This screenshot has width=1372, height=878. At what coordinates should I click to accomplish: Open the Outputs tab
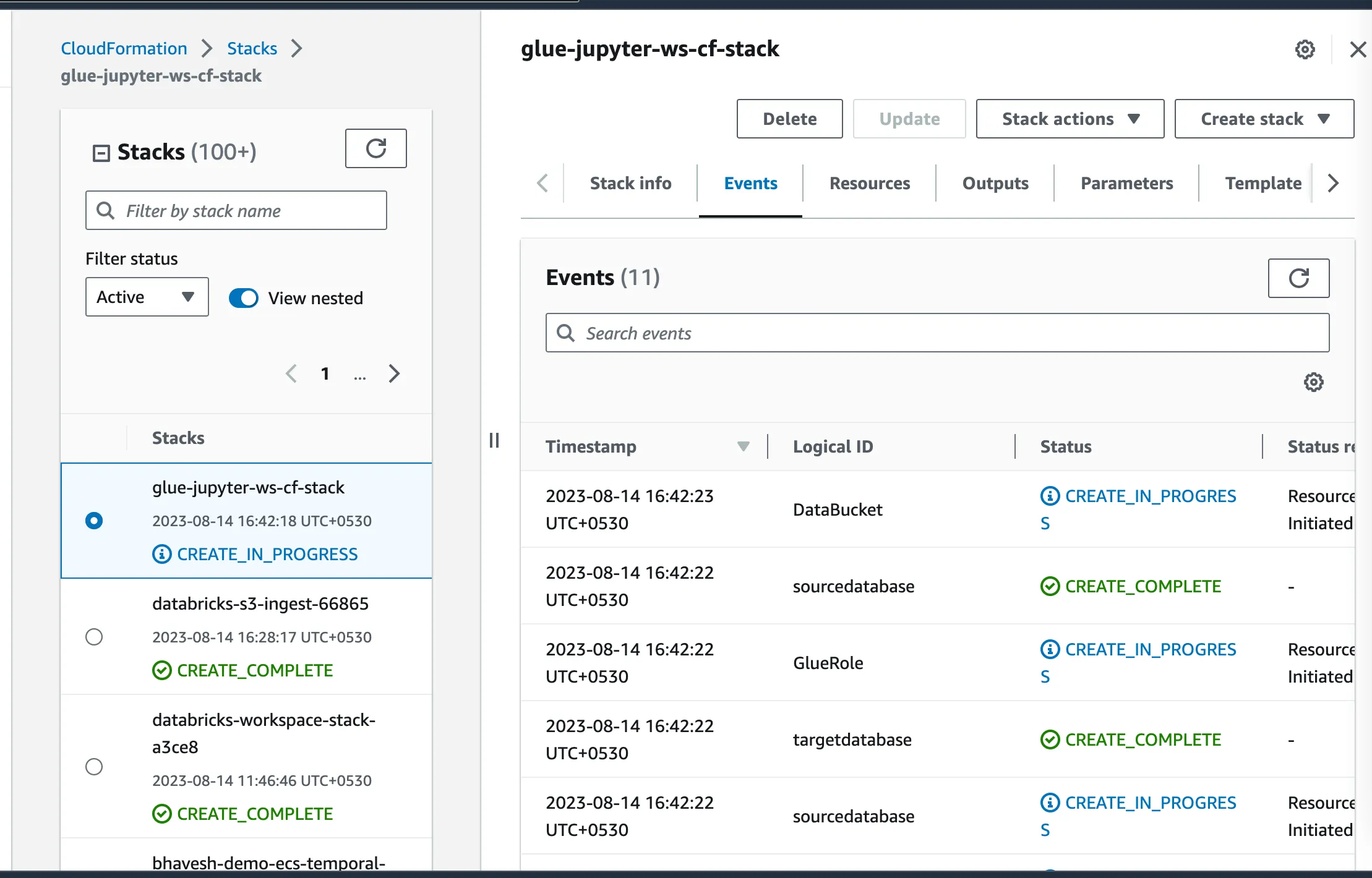pos(995,183)
